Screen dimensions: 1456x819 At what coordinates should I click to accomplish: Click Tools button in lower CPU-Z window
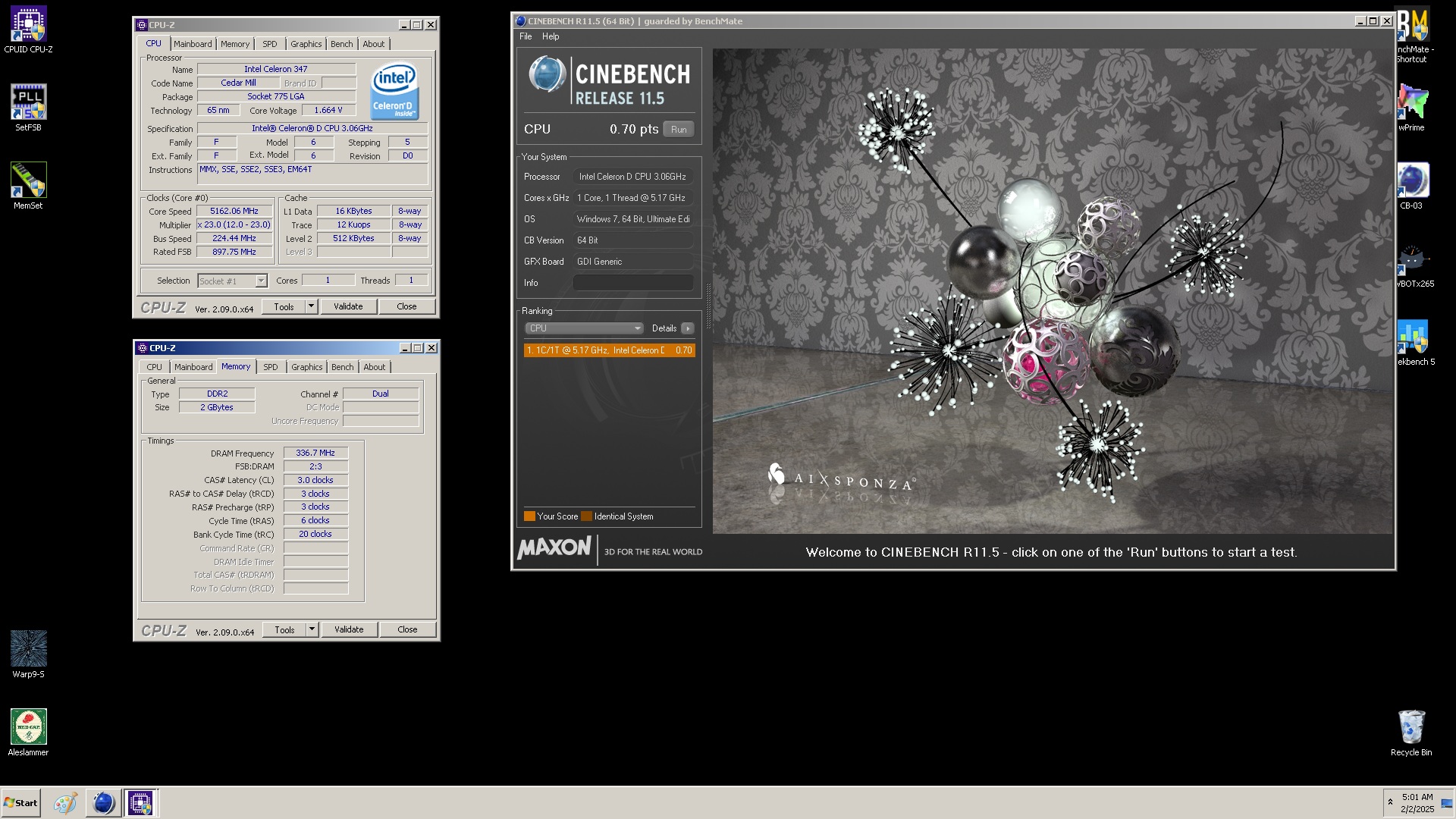[285, 629]
